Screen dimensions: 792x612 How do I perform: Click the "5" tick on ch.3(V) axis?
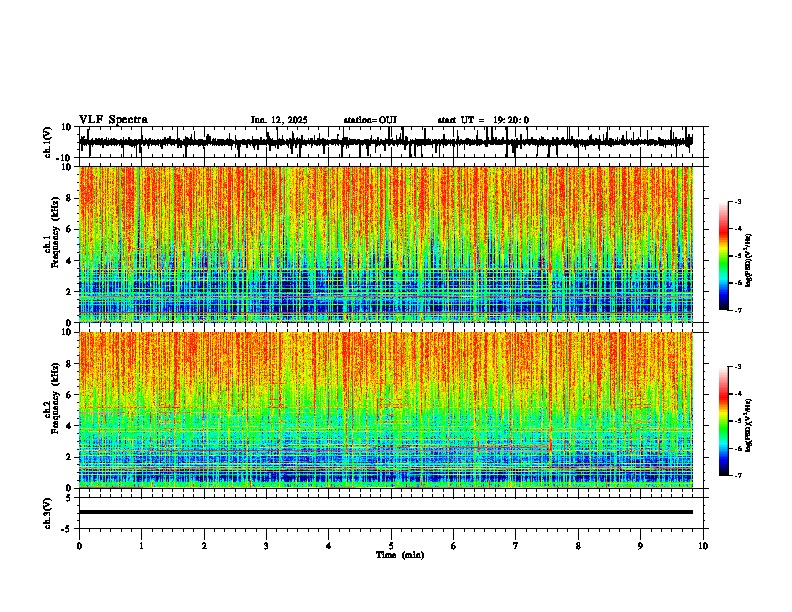(x=69, y=498)
